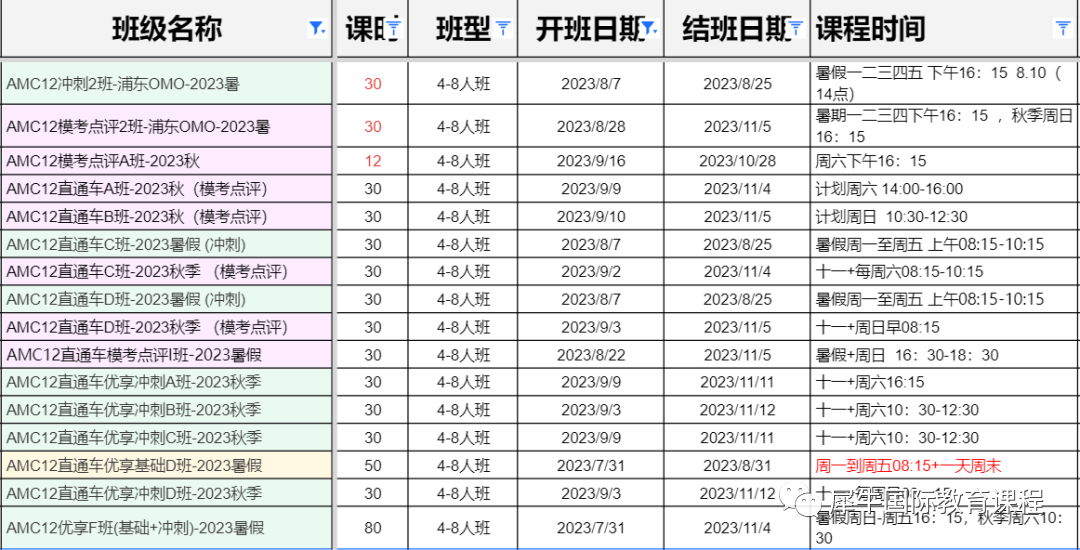Select start date 2023/8/22
This screenshot has height=550, width=1080.
click(x=591, y=355)
